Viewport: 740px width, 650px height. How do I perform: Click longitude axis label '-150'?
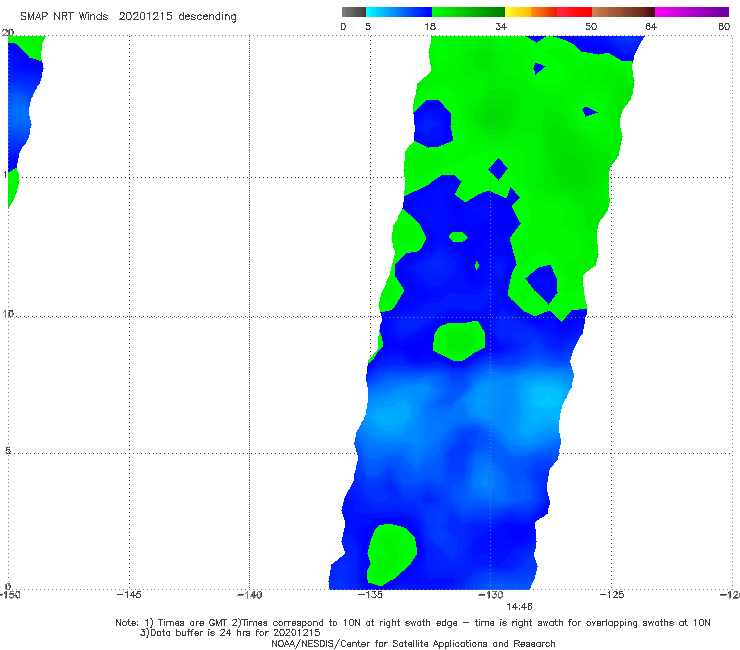click(x=10, y=595)
